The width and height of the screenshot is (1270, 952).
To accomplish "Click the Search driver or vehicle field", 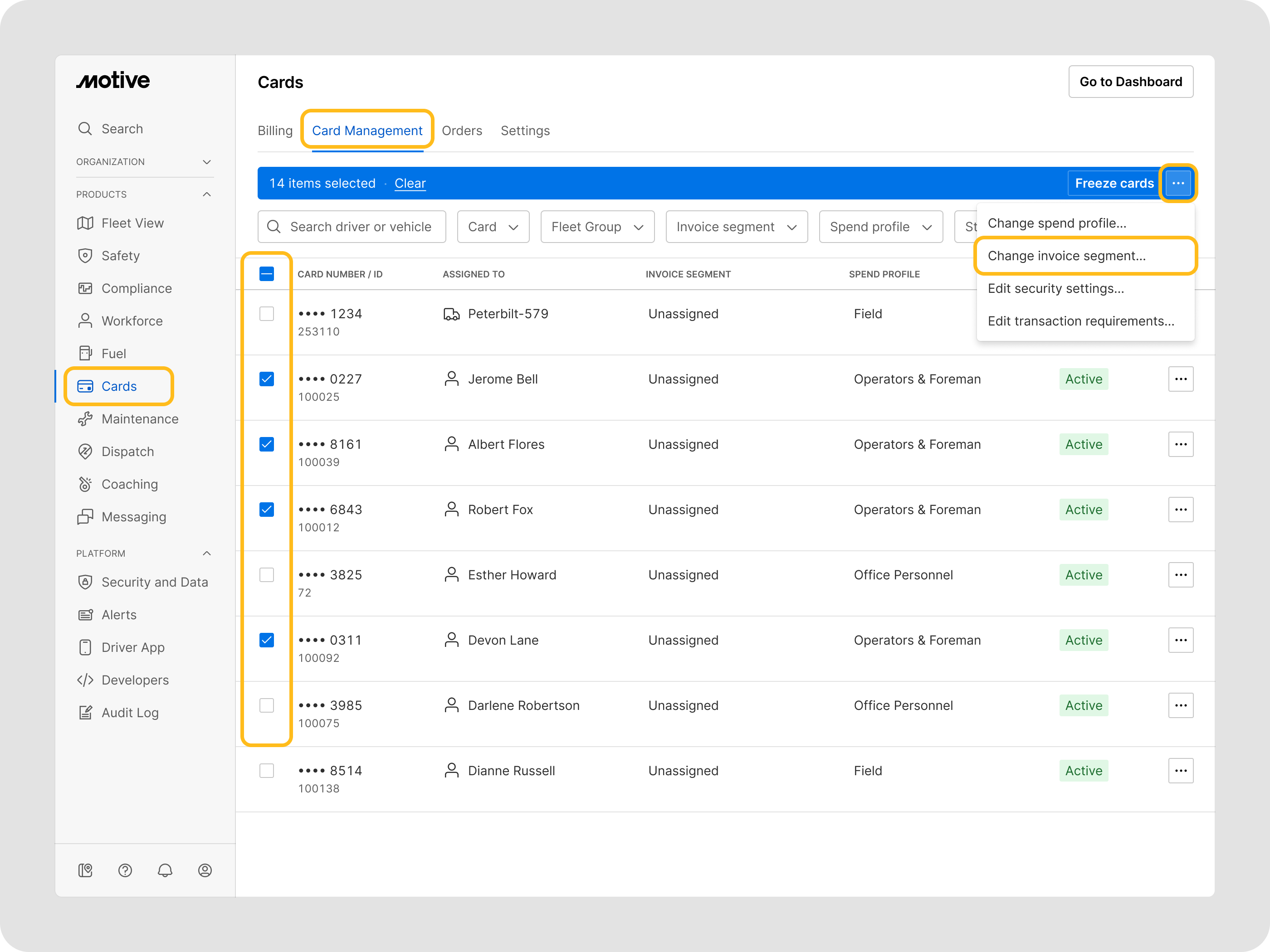I will point(360,227).
